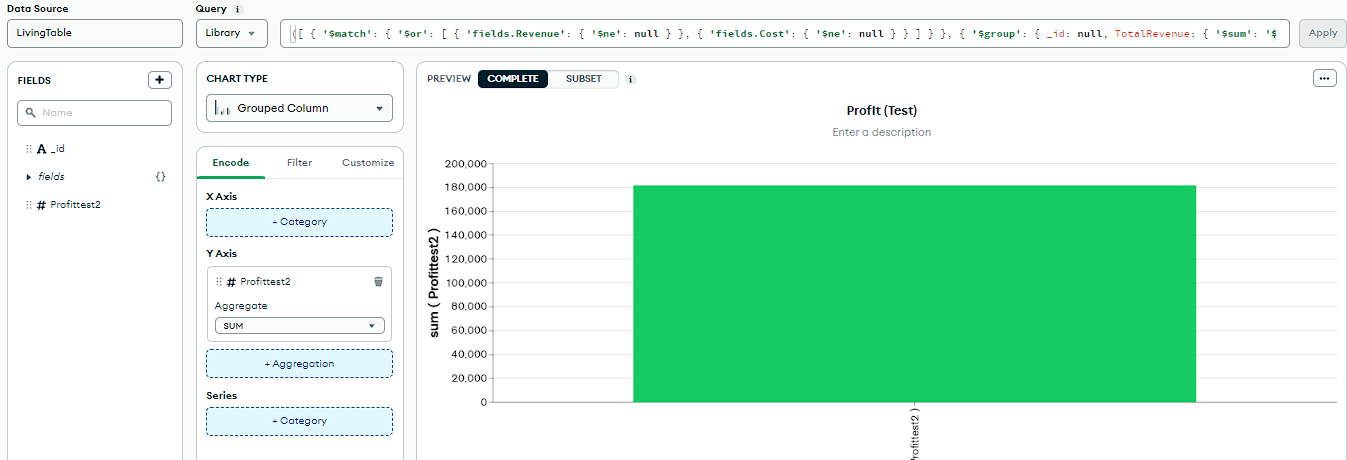Open the Library query dropdown
Image resolution: width=1347 pixels, height=460 pixels.
[x=231, y=33]
